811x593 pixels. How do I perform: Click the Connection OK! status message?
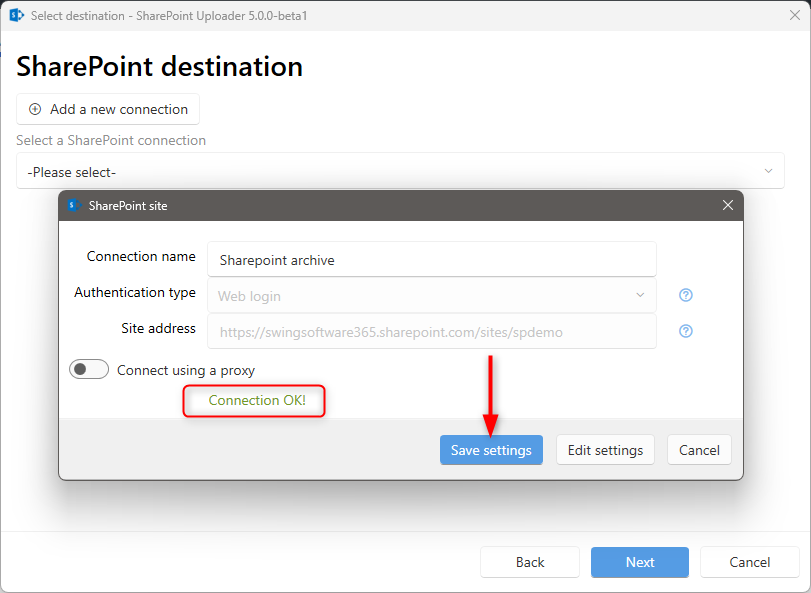[257, 400]
